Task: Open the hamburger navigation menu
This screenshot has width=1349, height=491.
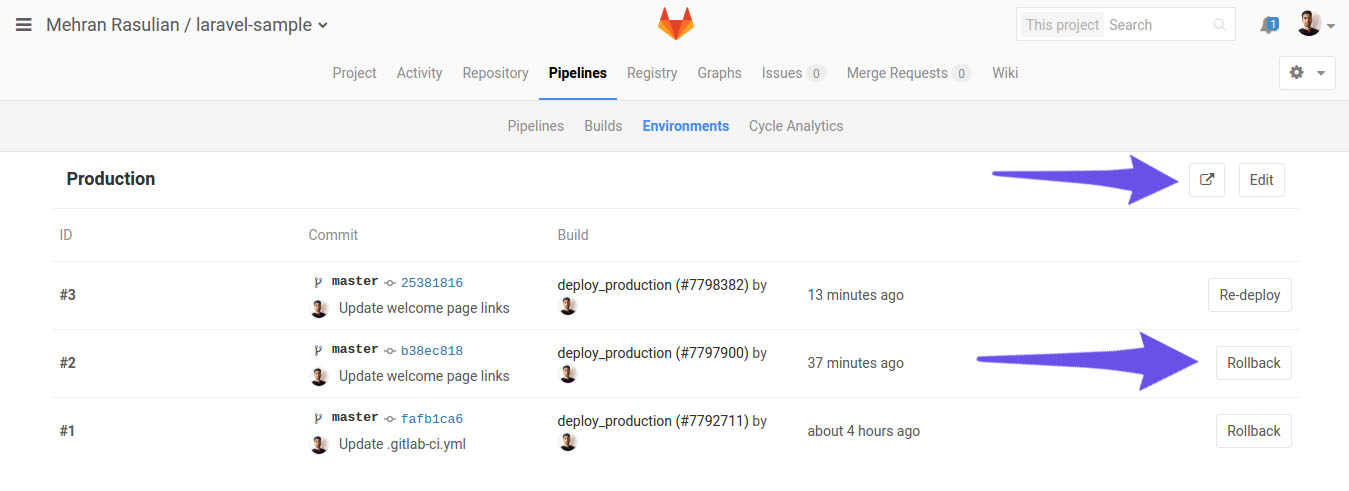Action: [x=24, y=25]
